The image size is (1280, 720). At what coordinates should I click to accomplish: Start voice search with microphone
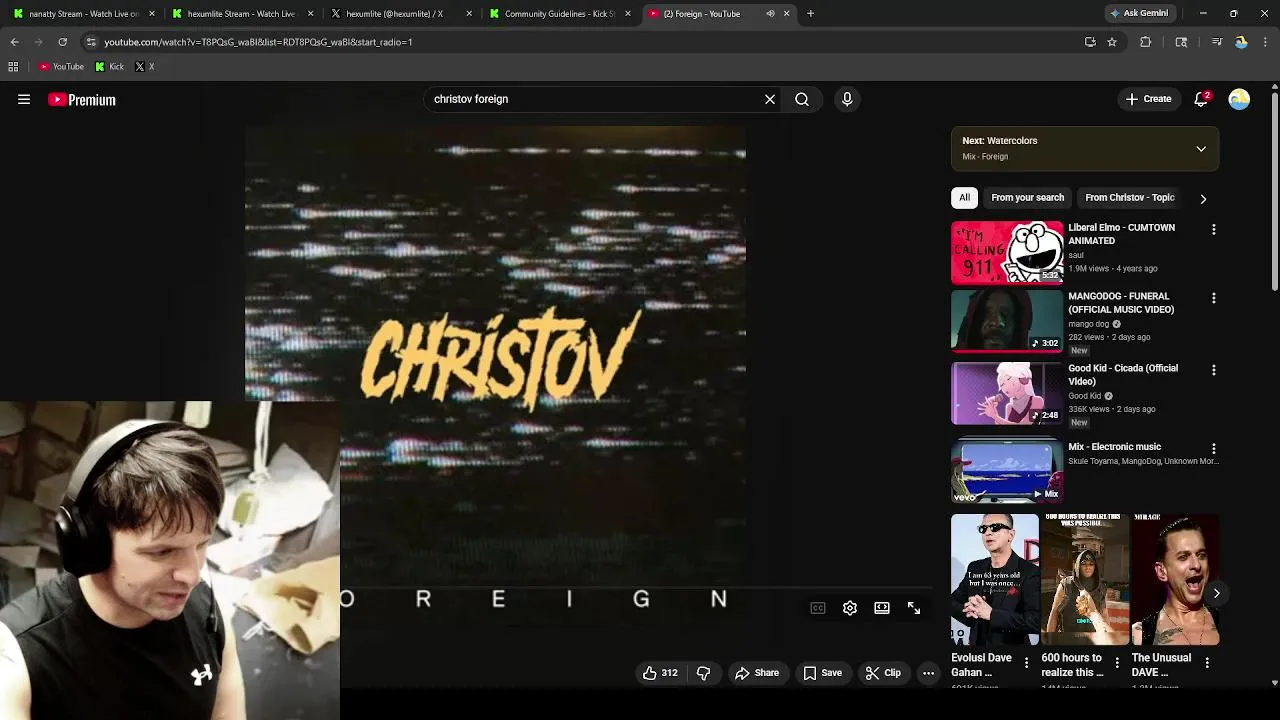847,99
